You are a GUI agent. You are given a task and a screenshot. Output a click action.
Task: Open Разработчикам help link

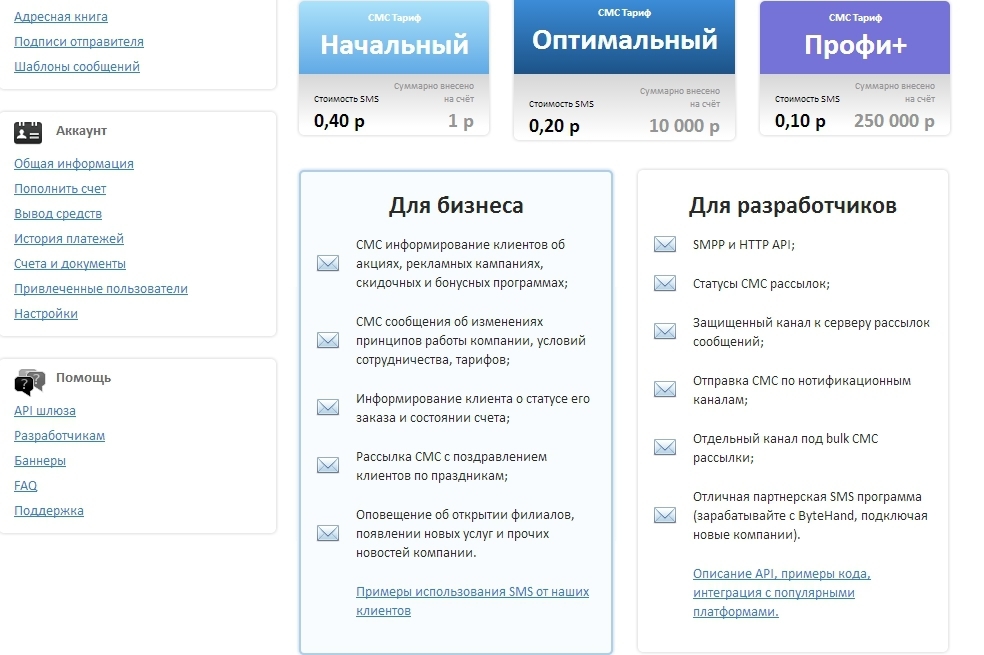60,436
